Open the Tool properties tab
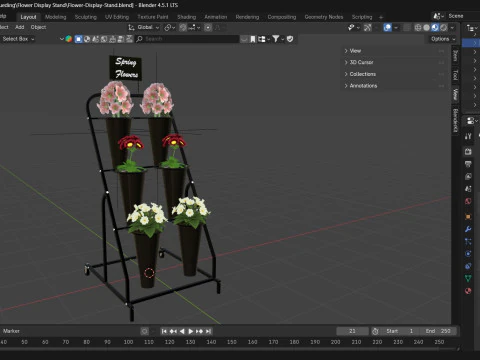This screenshot has height=360, width=480. tap(468, 136)
